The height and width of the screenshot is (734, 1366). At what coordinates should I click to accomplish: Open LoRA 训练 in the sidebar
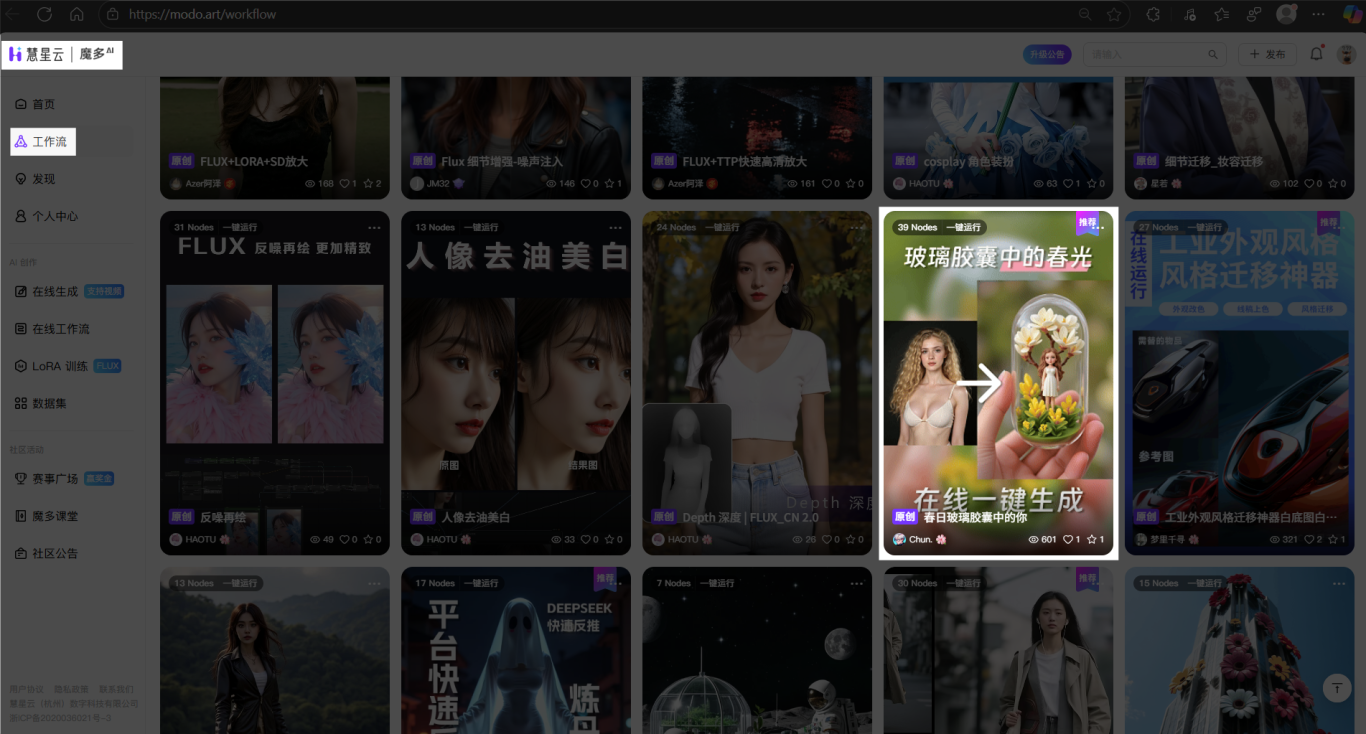[x=66, y=366]
